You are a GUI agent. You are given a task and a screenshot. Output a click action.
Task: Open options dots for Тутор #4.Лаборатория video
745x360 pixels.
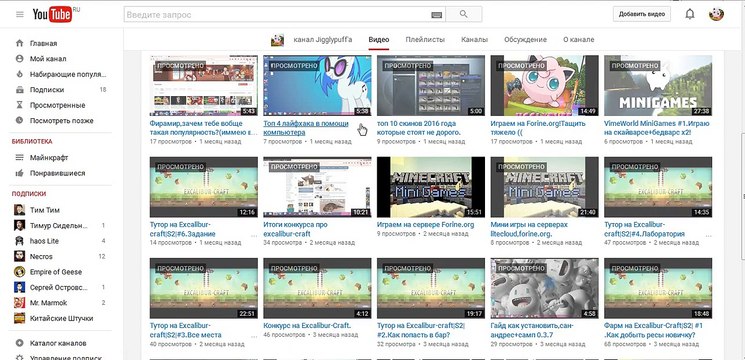point(709,235)
